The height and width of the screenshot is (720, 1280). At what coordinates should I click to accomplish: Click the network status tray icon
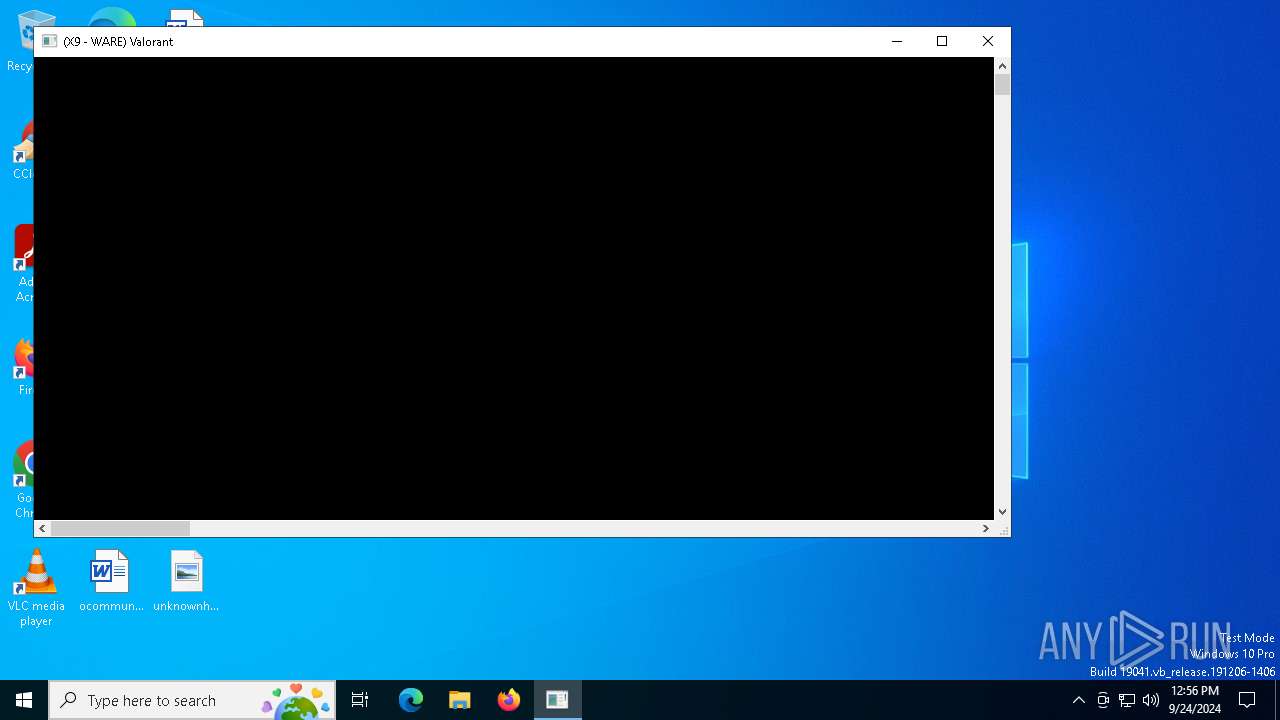(x=1127, y=700)
